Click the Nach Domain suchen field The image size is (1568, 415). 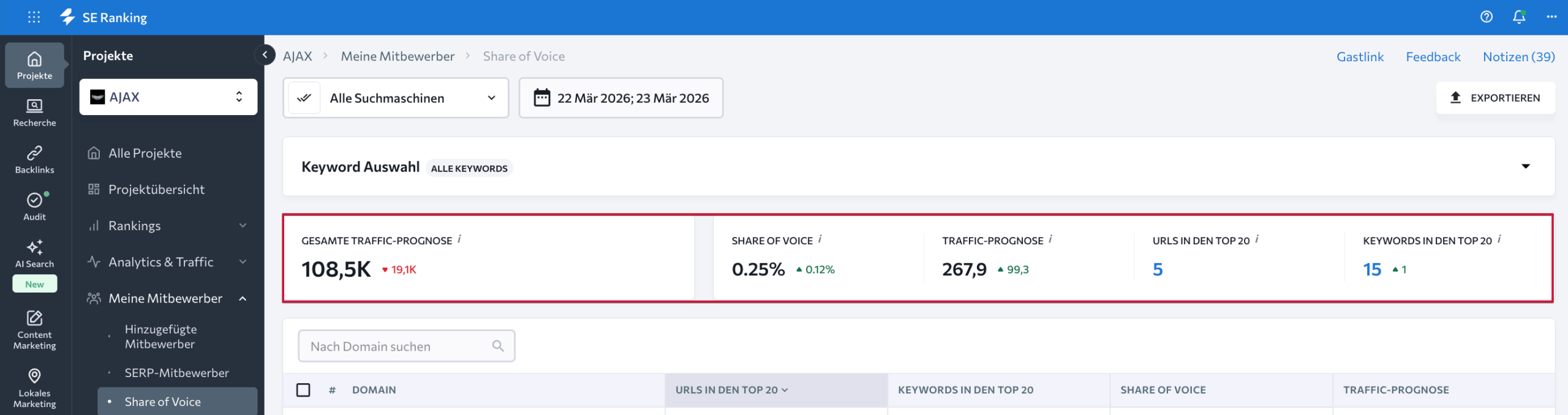coord(398,346)
